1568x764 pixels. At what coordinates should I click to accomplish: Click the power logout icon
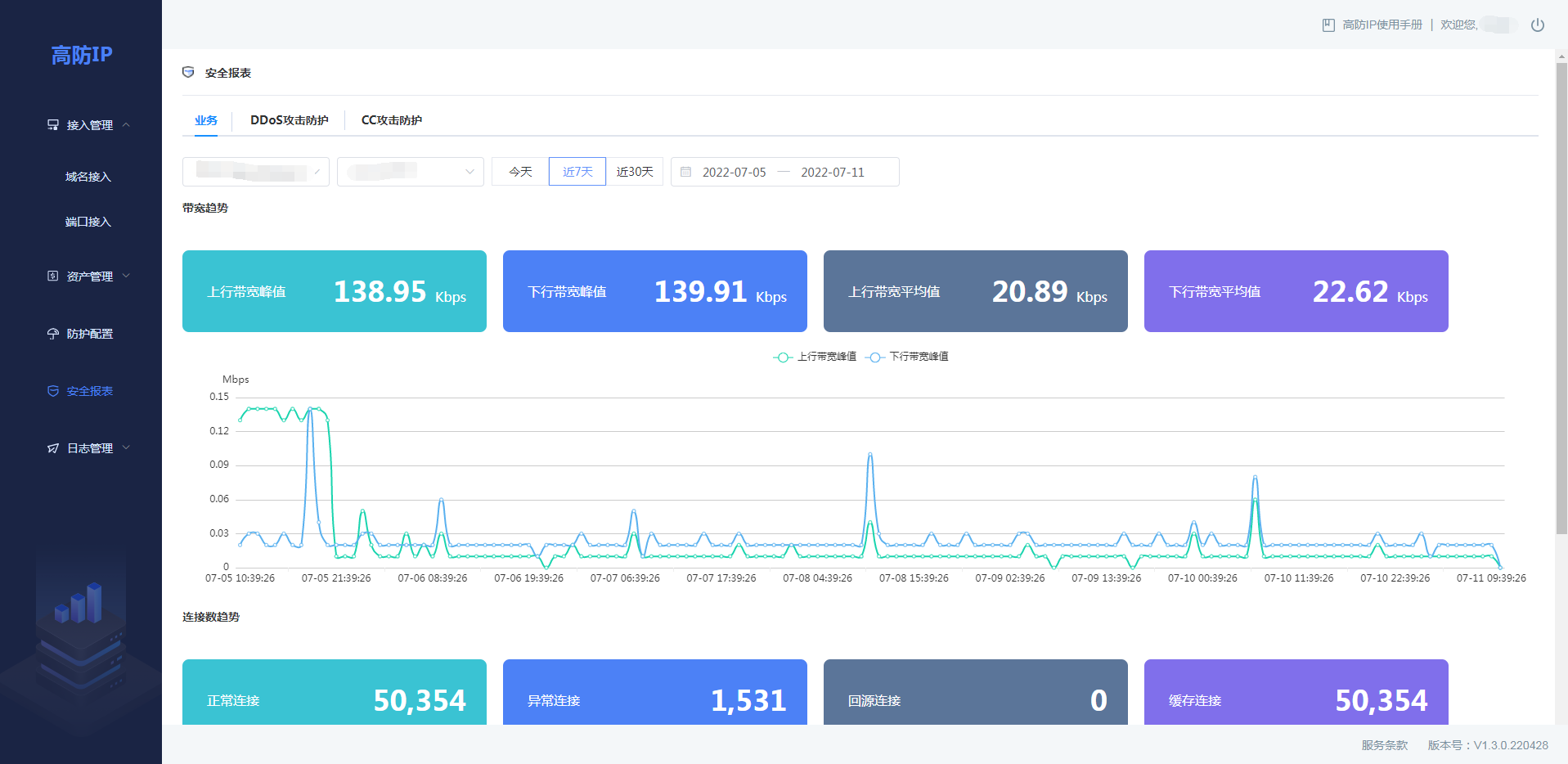click(x=1537, y=25)
